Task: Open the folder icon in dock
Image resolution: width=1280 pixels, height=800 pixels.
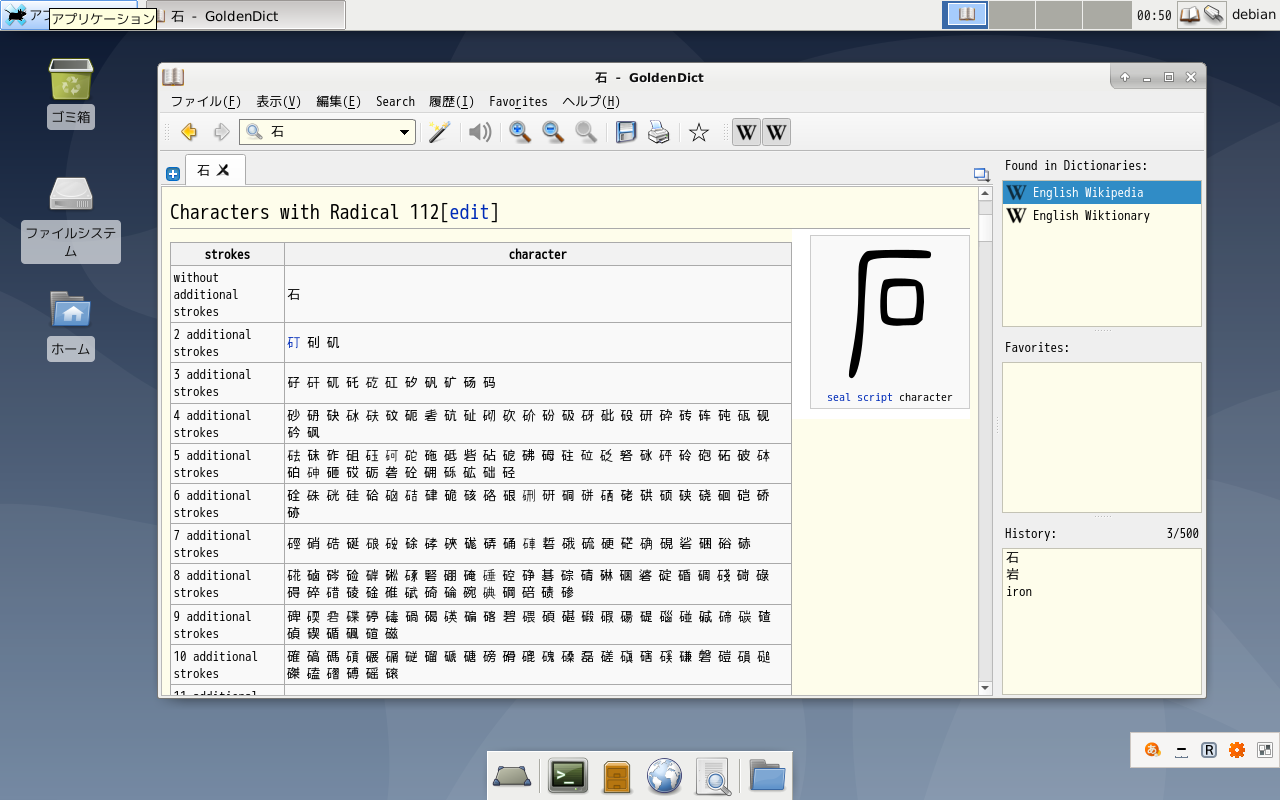Action: pos(767,776)
